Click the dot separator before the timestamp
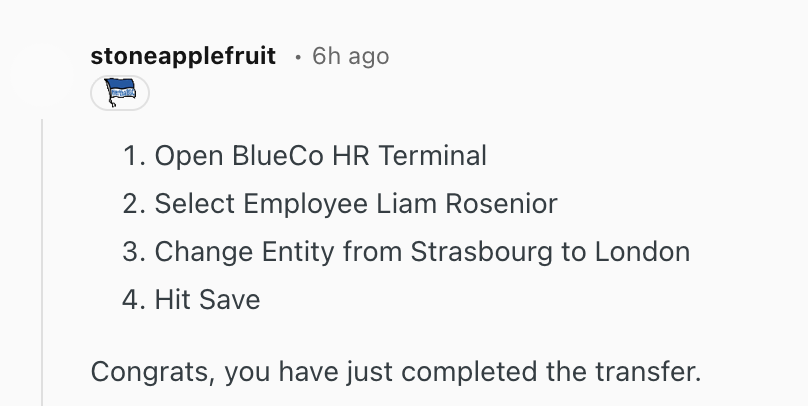The width and height of the screenshot is (808, 406). click(297, 57)
